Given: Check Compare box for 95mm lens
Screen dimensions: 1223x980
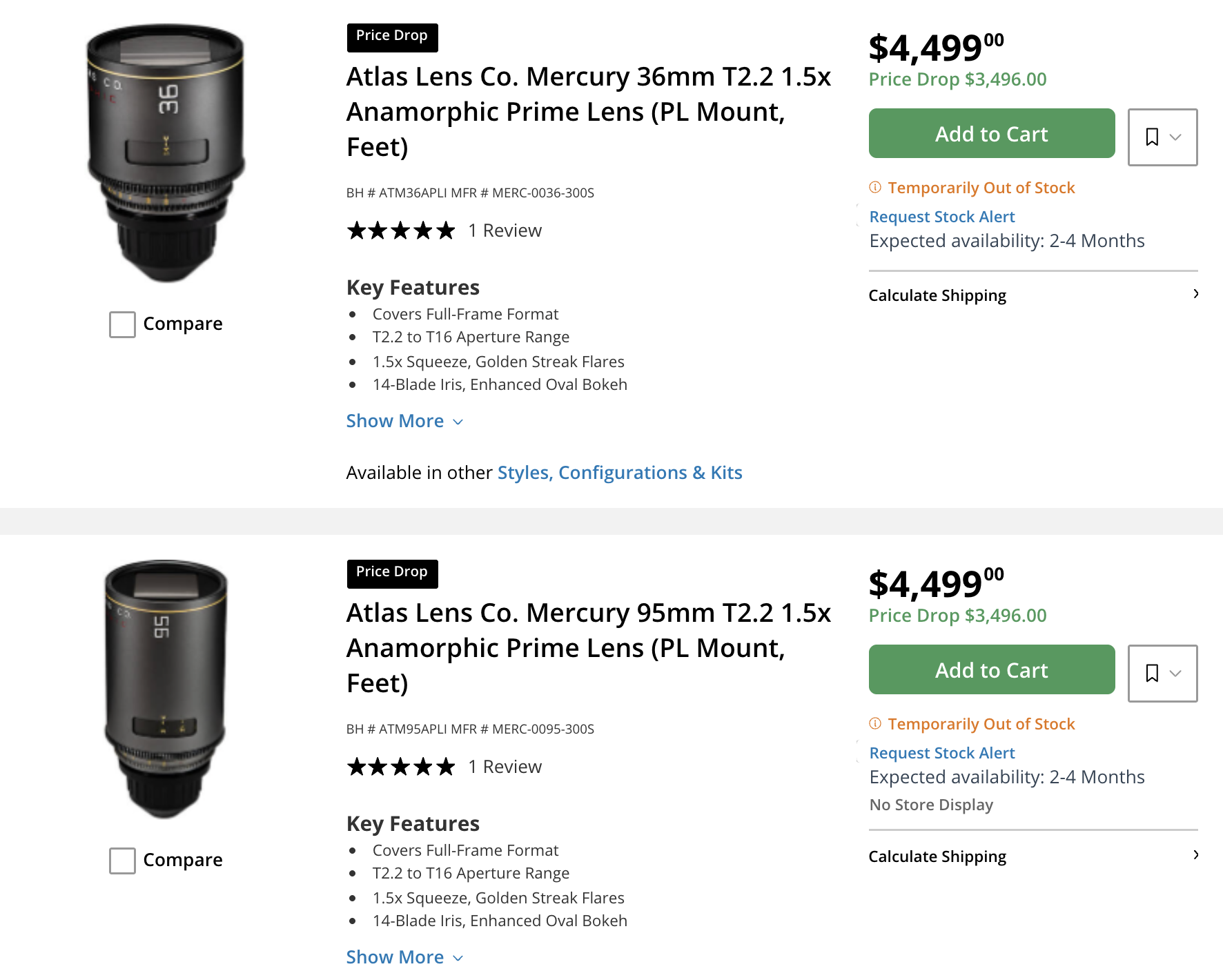Looking at the screenshot, I should [122, 861].
